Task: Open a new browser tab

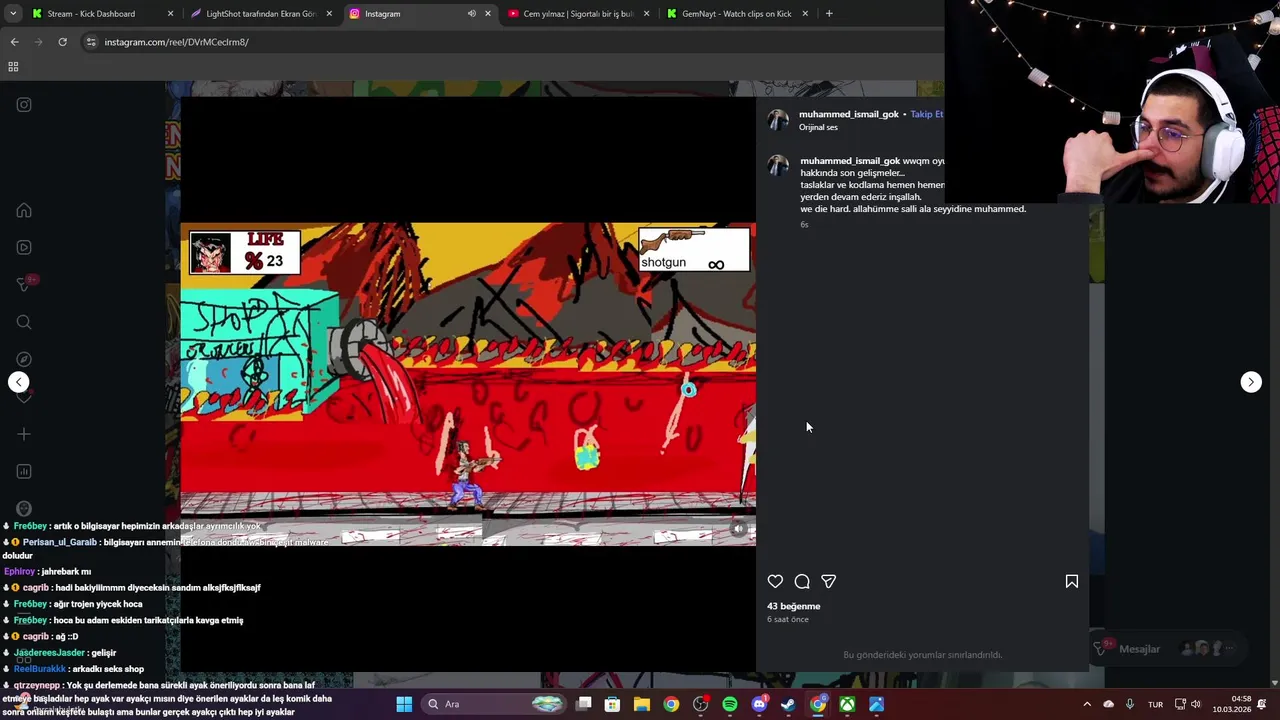Action: (x=829, y=14)
